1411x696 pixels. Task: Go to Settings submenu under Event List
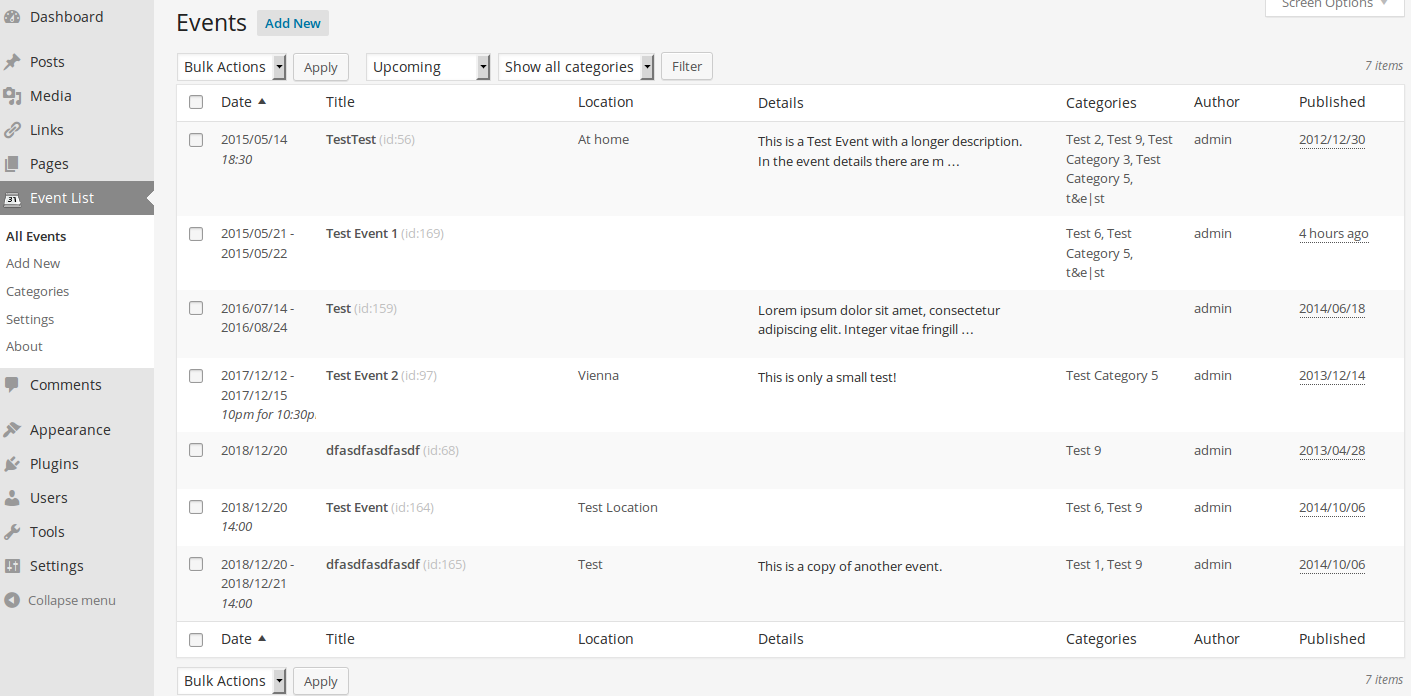[30, 320]
